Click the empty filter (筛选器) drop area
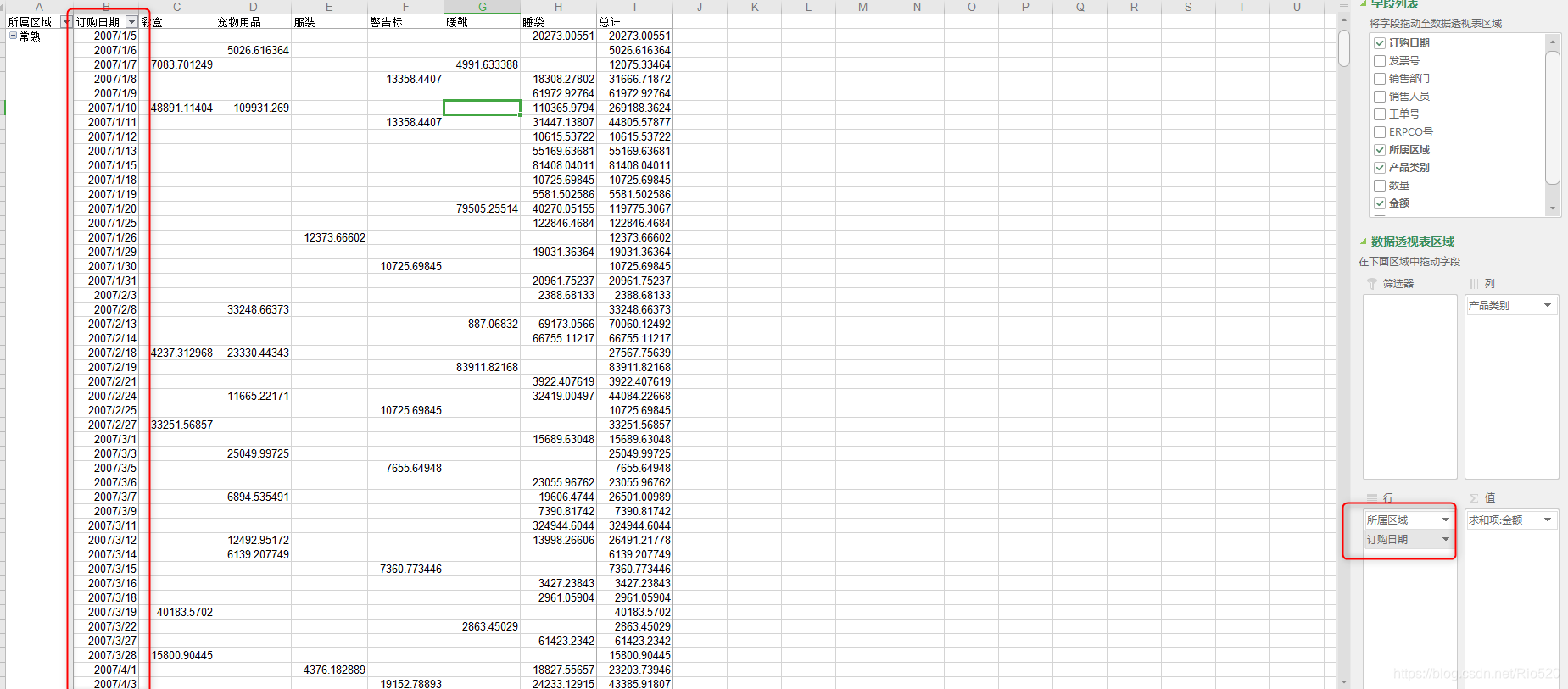This screenshot has height=689, width=1568. click(1409, 387)
